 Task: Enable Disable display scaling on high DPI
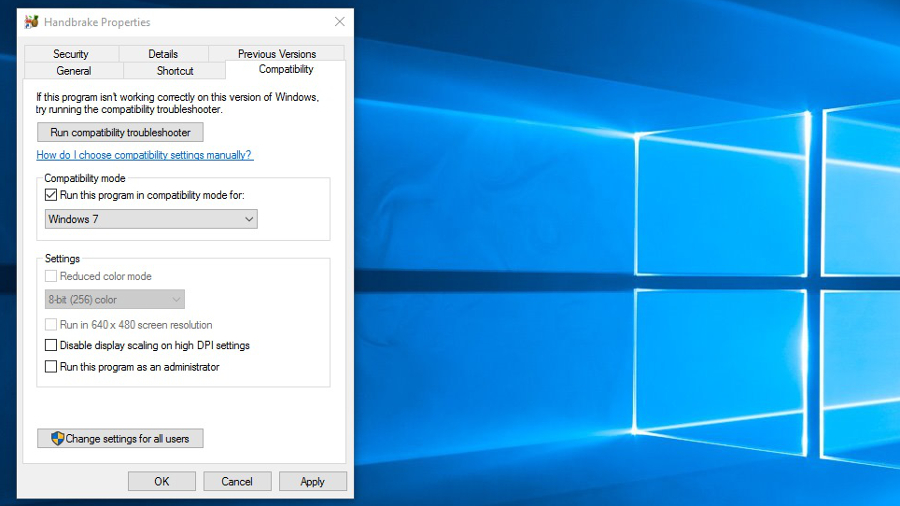[x=51, y=345]
